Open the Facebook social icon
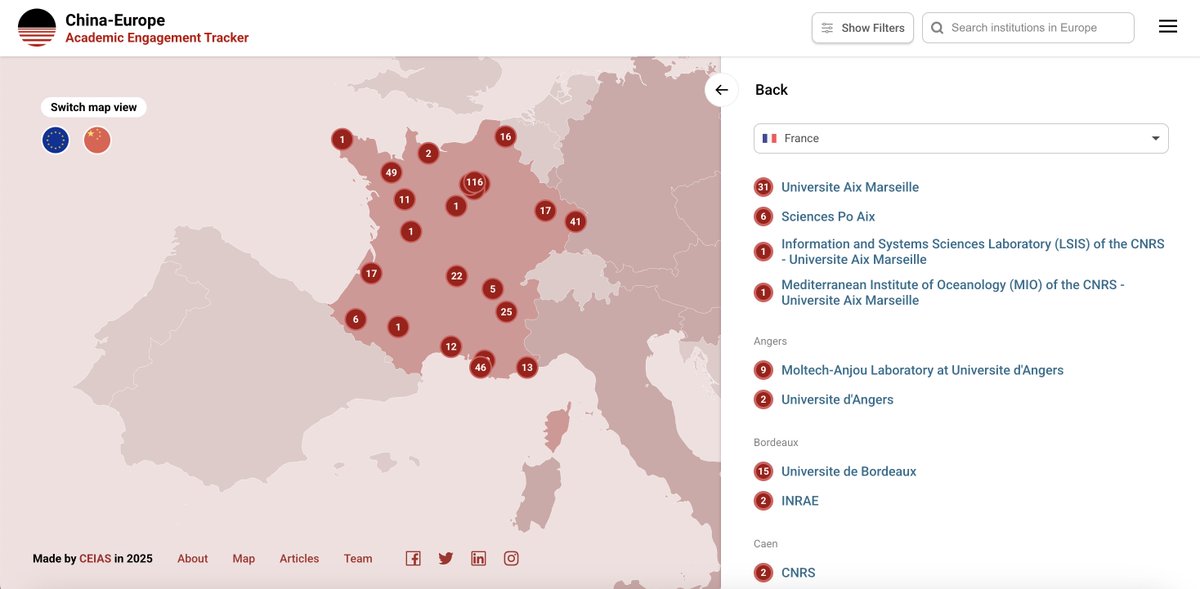Viewport: 1200px width, 589px height. [413, 559]
